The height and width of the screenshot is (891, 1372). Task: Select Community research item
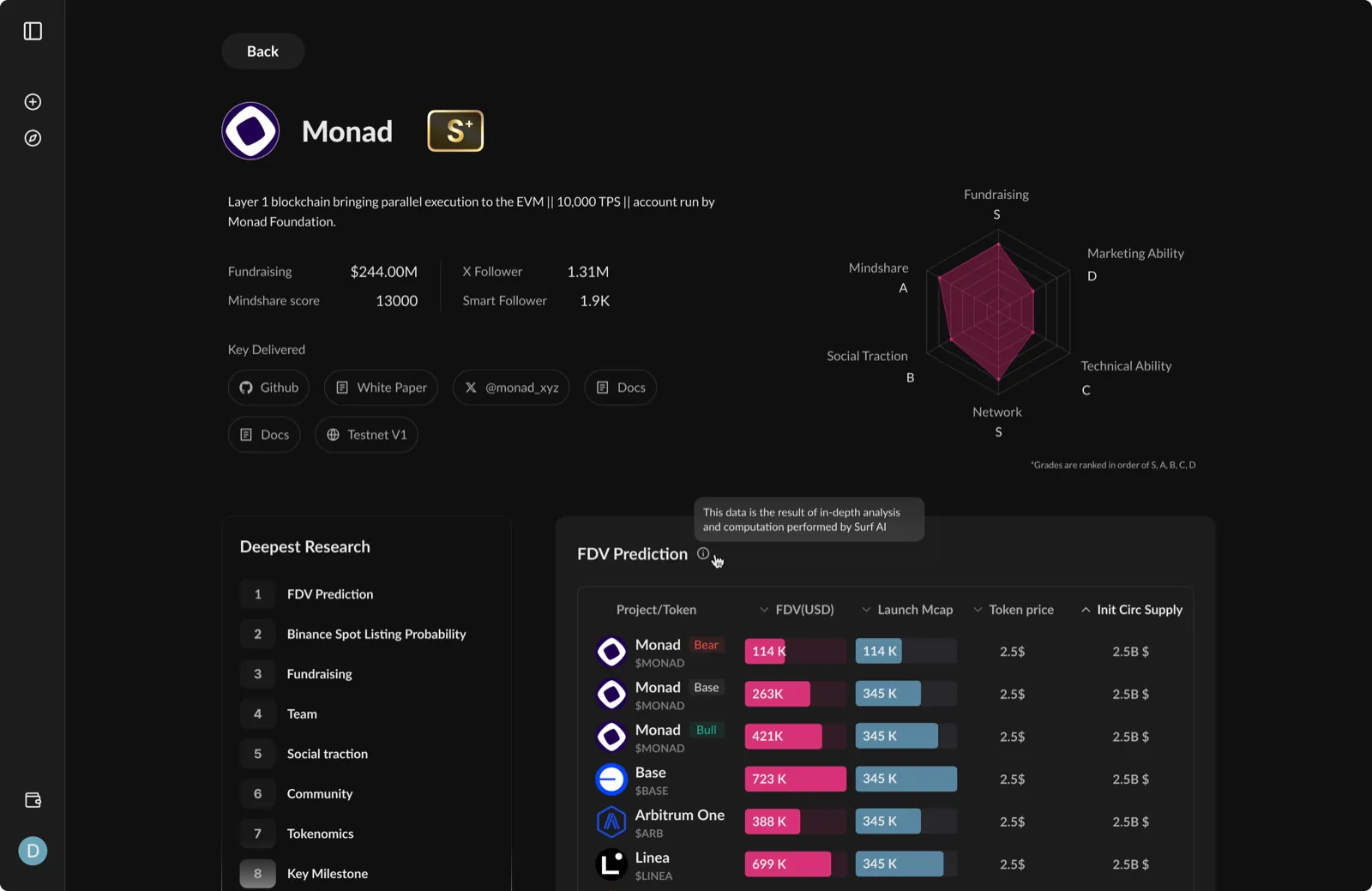366,794
